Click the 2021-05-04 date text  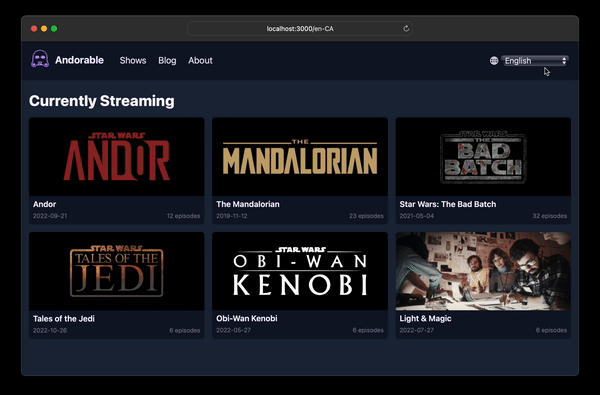(417, 216)
